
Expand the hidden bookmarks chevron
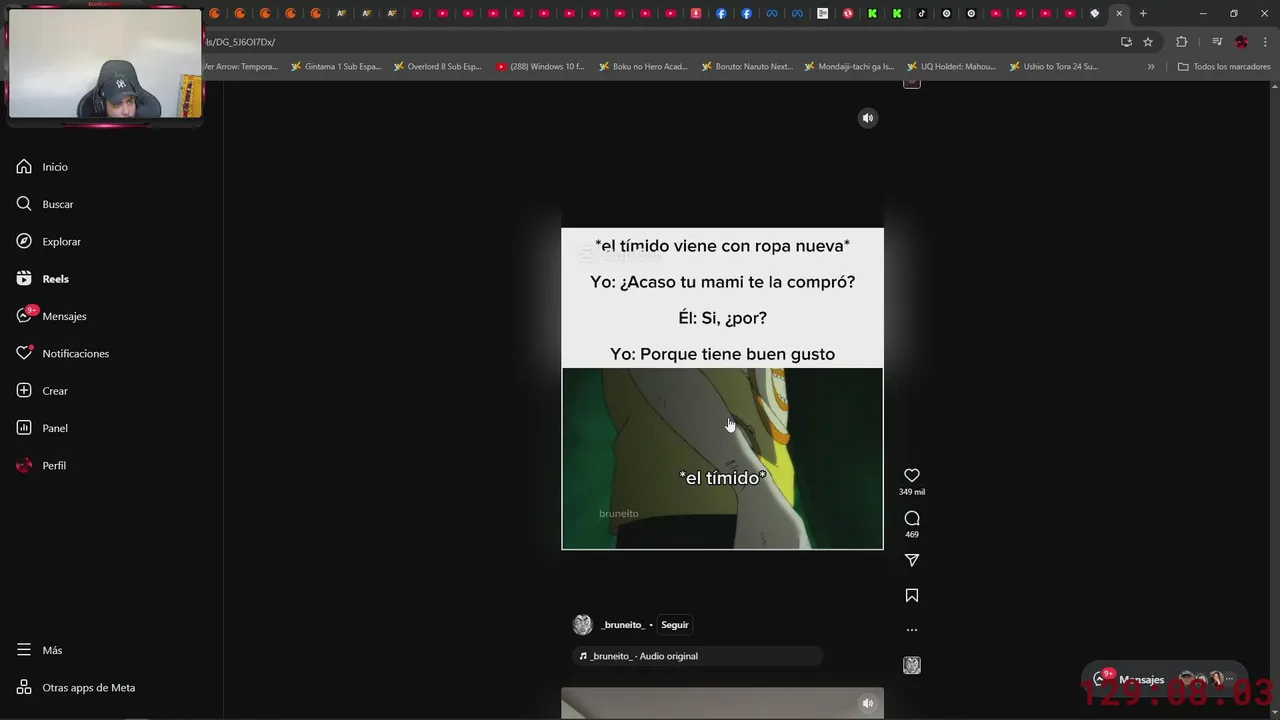[x=1151, y=67]
